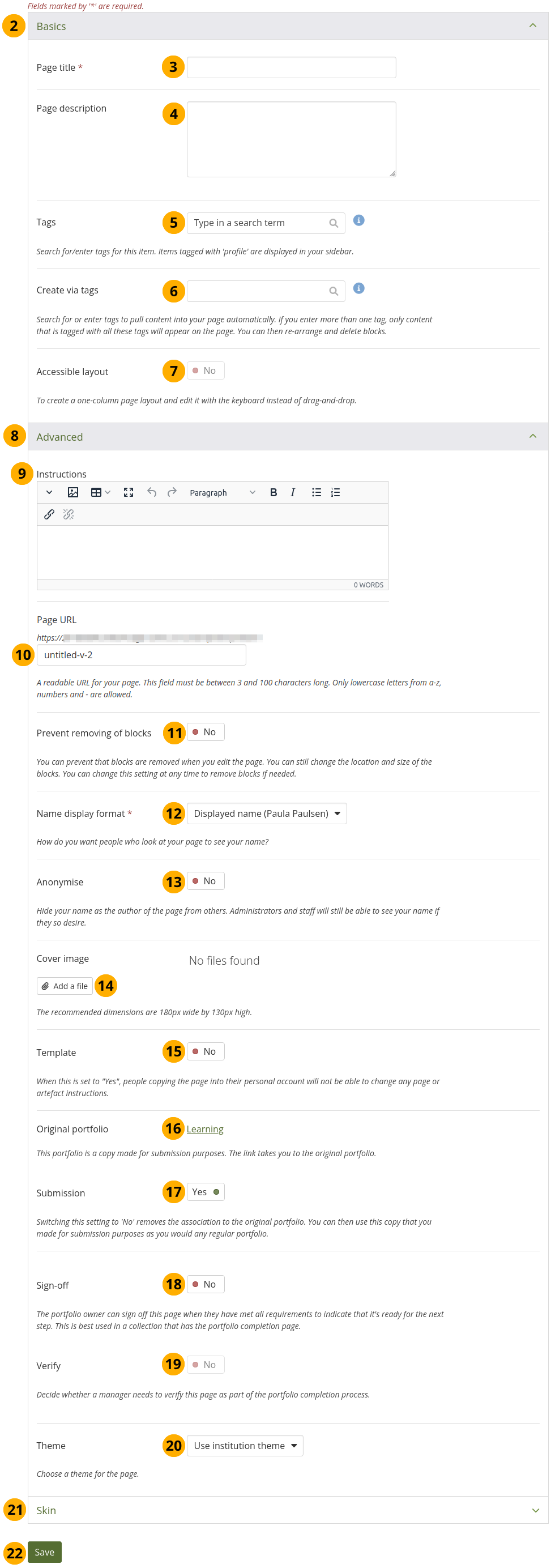Click the insert image icon in Instructions editor
This screenshot has width=551, height=1568.
pyautogui.click(x=73, y=492)
